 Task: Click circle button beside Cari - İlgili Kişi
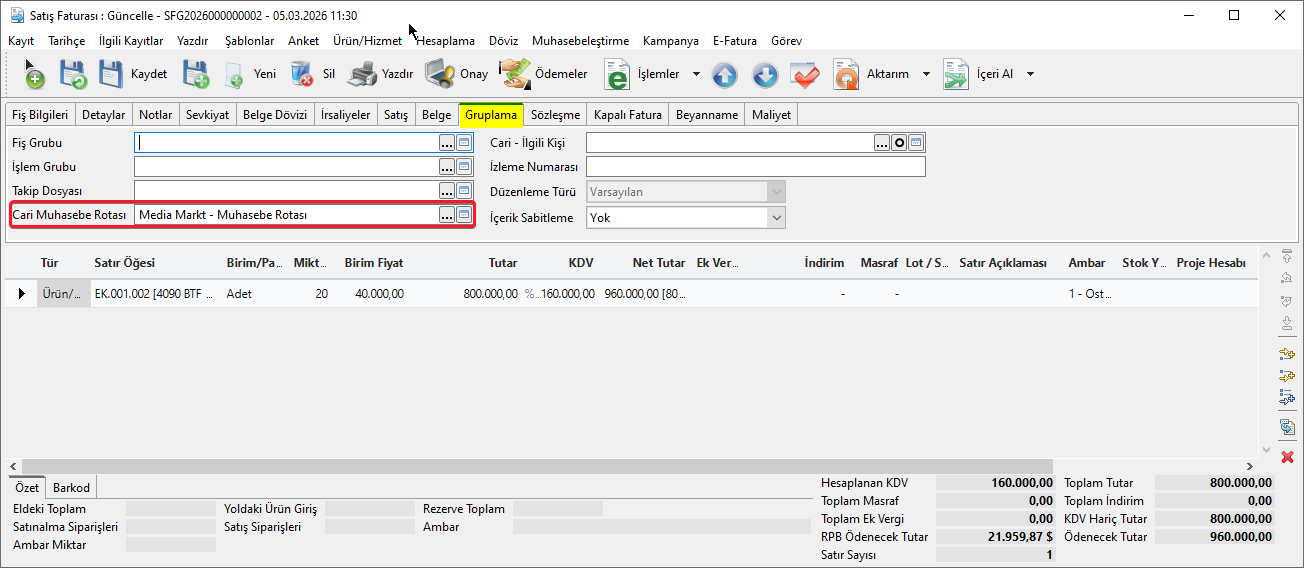(x=899, y=143)
